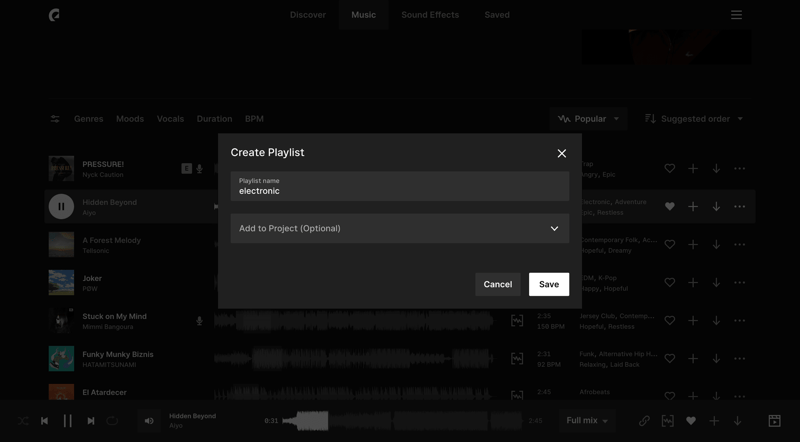
Task: Open the Genres filter
Action: click(x=89, y=119)
